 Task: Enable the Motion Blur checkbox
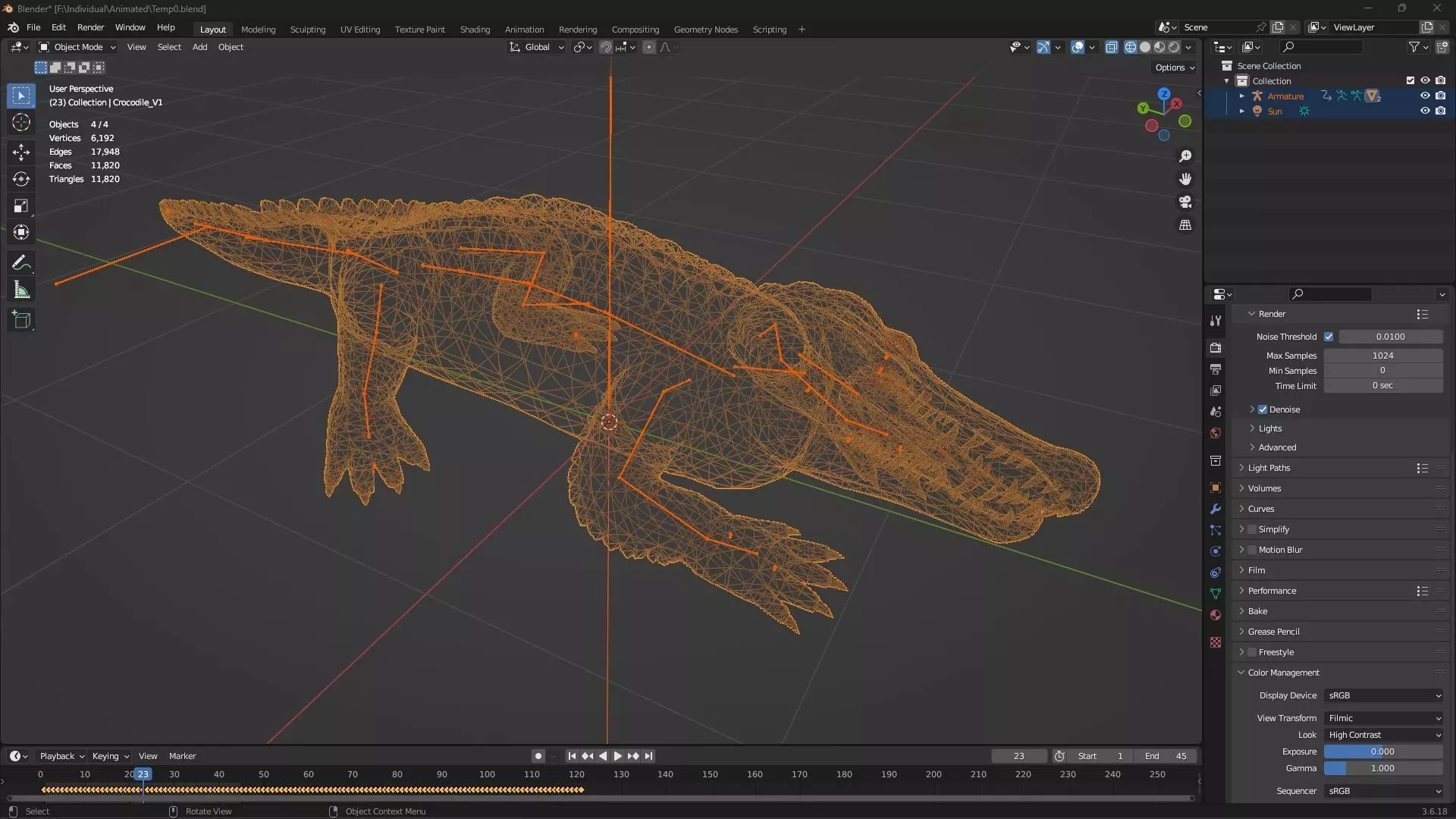[x=1252, y=550]
